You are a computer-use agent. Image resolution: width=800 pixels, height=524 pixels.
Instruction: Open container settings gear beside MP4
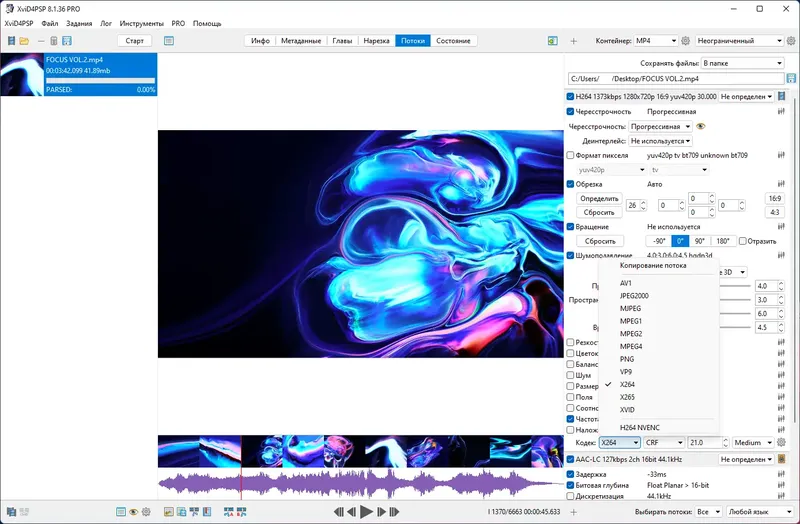click(x=686, y=41)
